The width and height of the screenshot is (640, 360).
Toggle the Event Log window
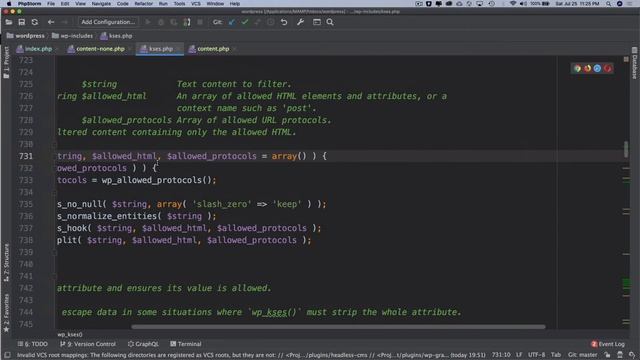(608, 344)
